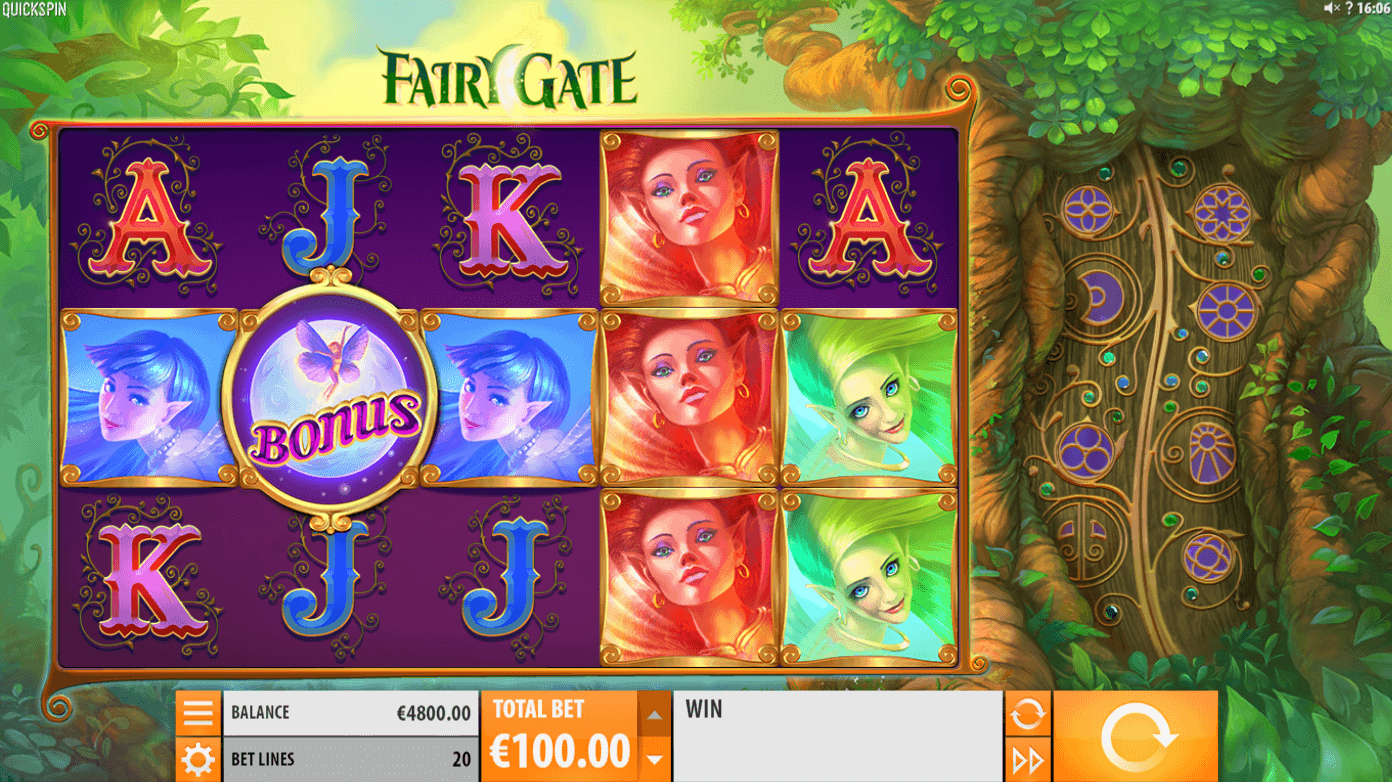
Task: Click the Win amount panel
Action: (x=838, y=737)
